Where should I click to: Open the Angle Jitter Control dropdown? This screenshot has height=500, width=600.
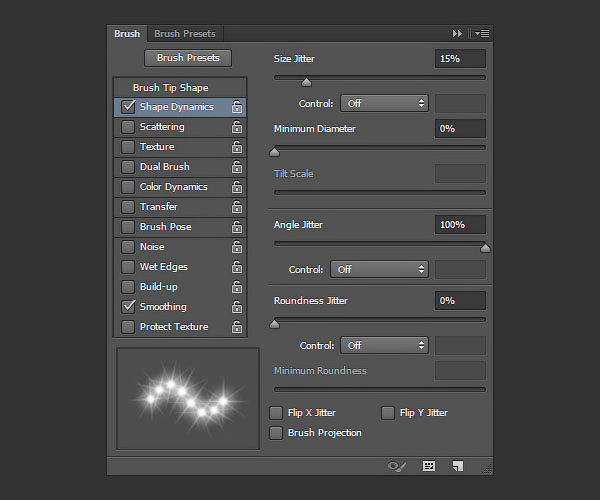(379, 269)
